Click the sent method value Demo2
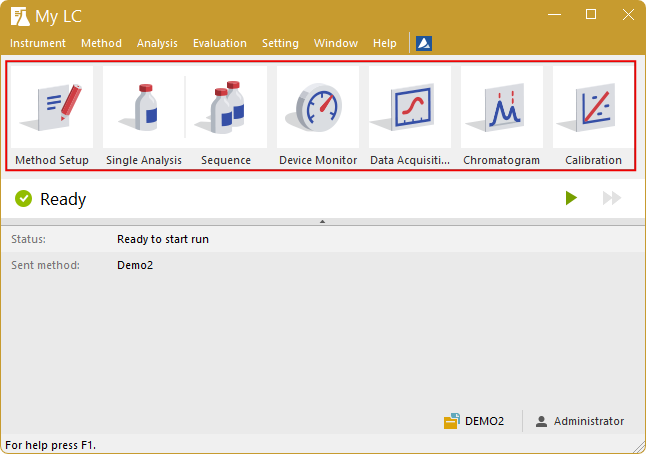Image resolution: width=646 pixels, height=454 pixels. (x=135, y=265)
